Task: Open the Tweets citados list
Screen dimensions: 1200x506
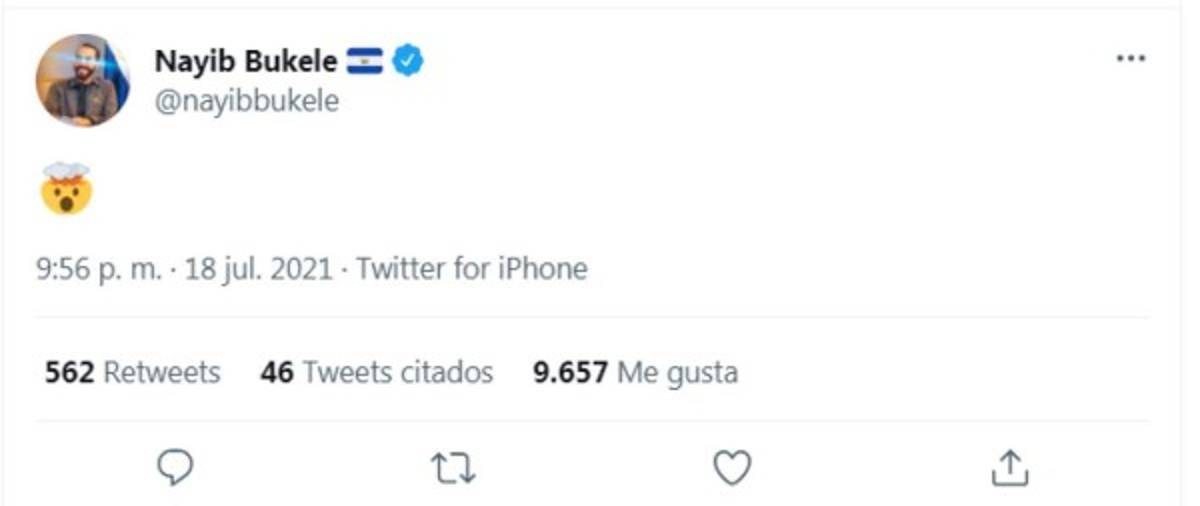Action: (398, 373)
